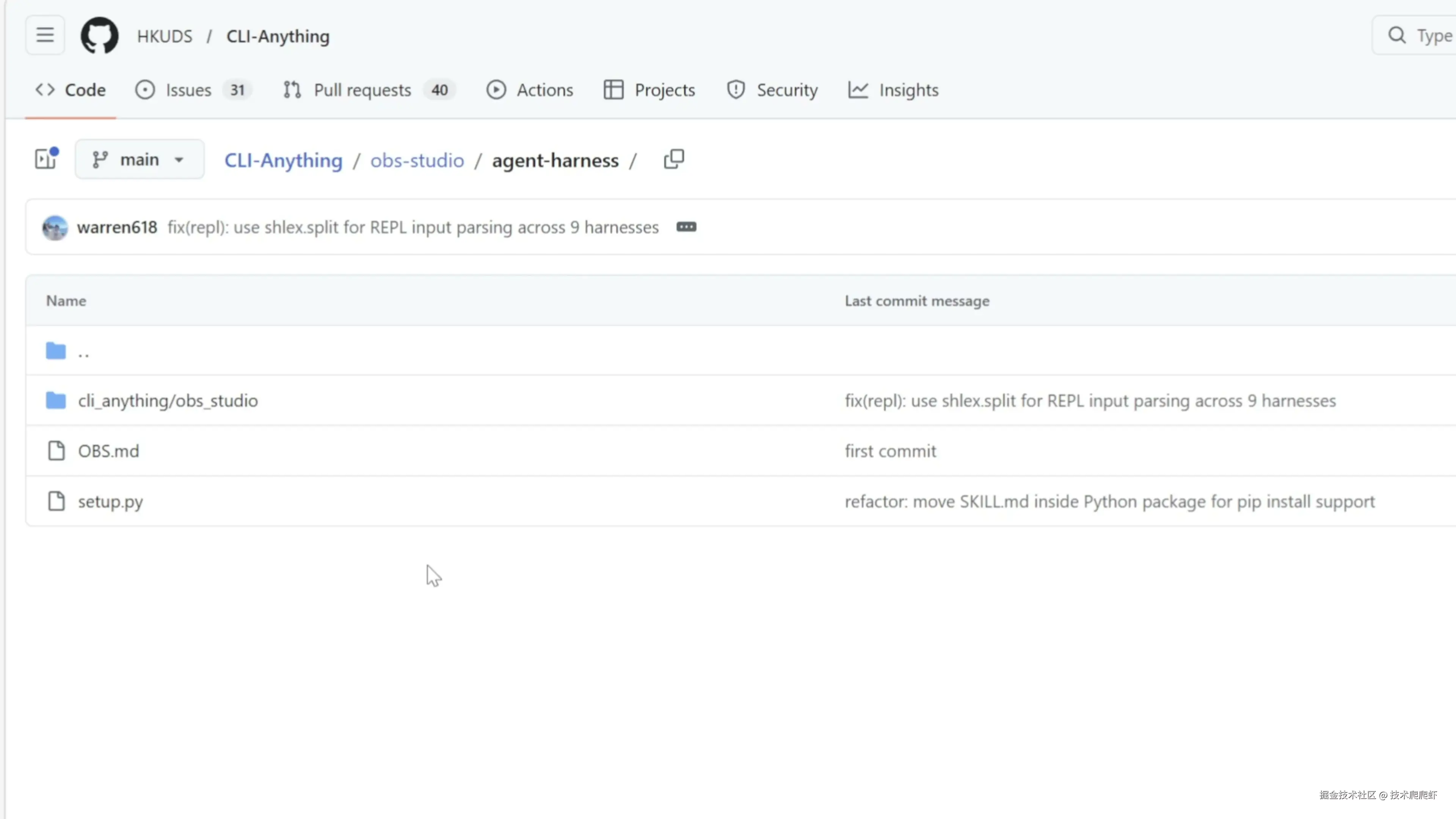Go up to the parent directory
This screenshot has width=1456, height=819.
point(83,351)
